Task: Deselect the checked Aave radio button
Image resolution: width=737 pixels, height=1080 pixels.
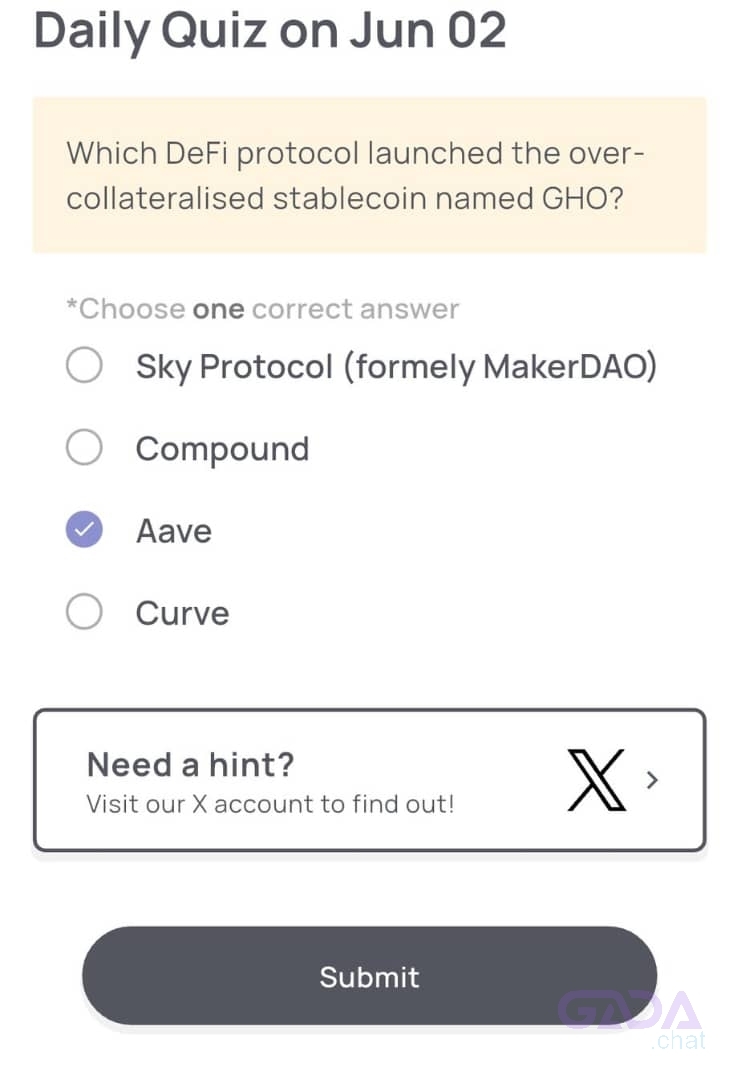Action: 85,530
